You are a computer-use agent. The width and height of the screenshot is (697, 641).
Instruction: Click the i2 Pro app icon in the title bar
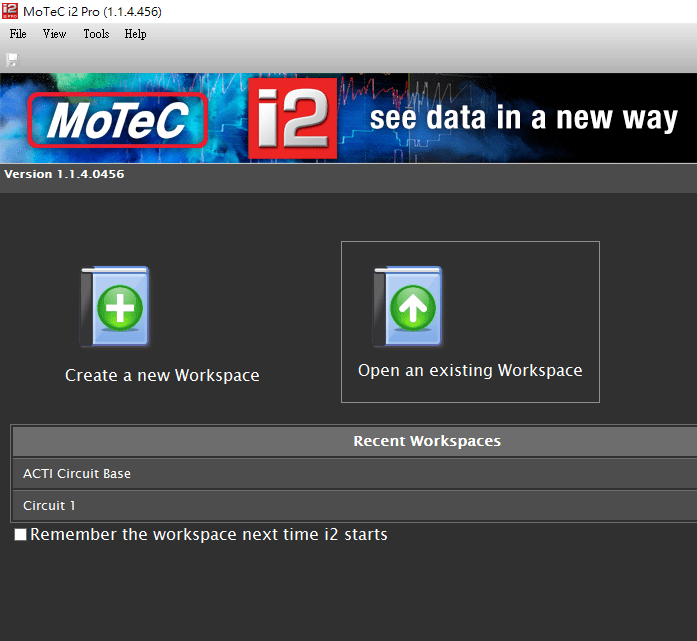point(11,11)
